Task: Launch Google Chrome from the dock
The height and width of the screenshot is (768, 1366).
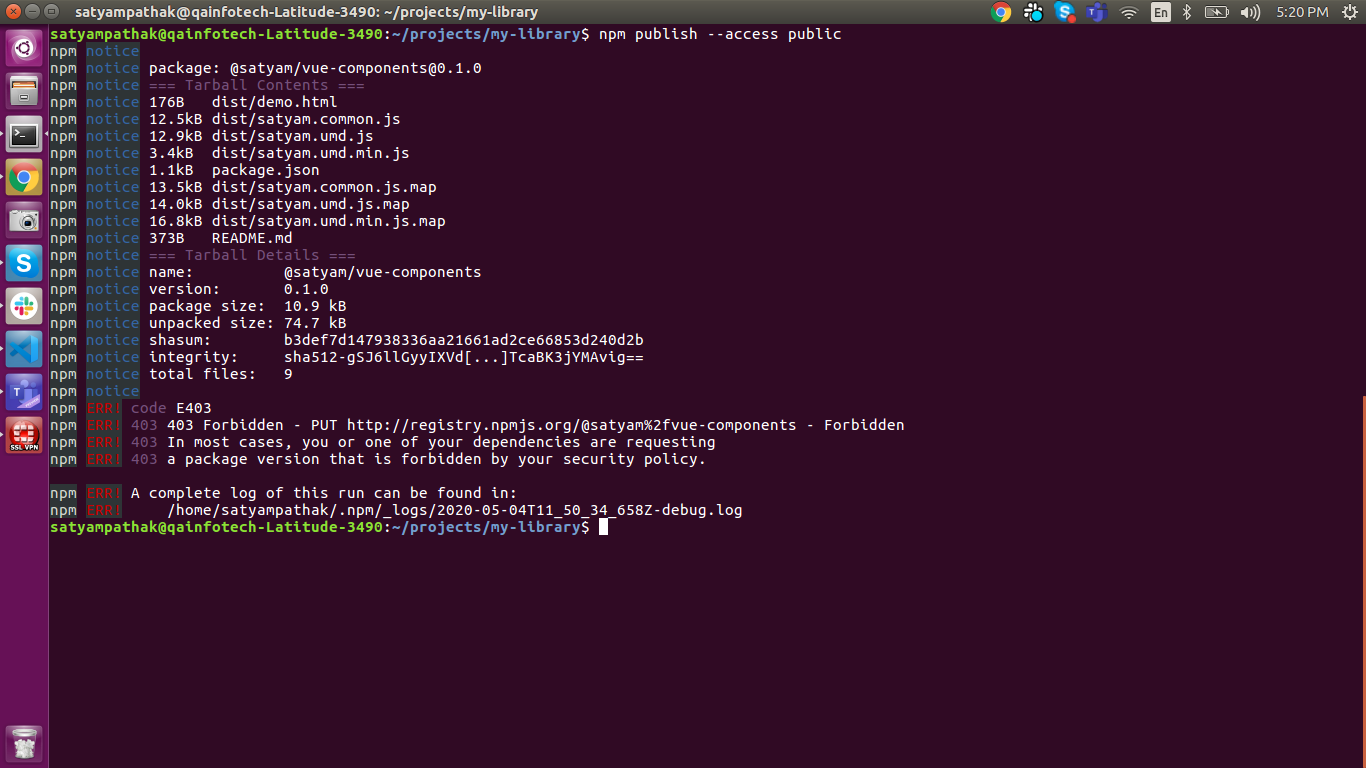Action: [24, 178]
